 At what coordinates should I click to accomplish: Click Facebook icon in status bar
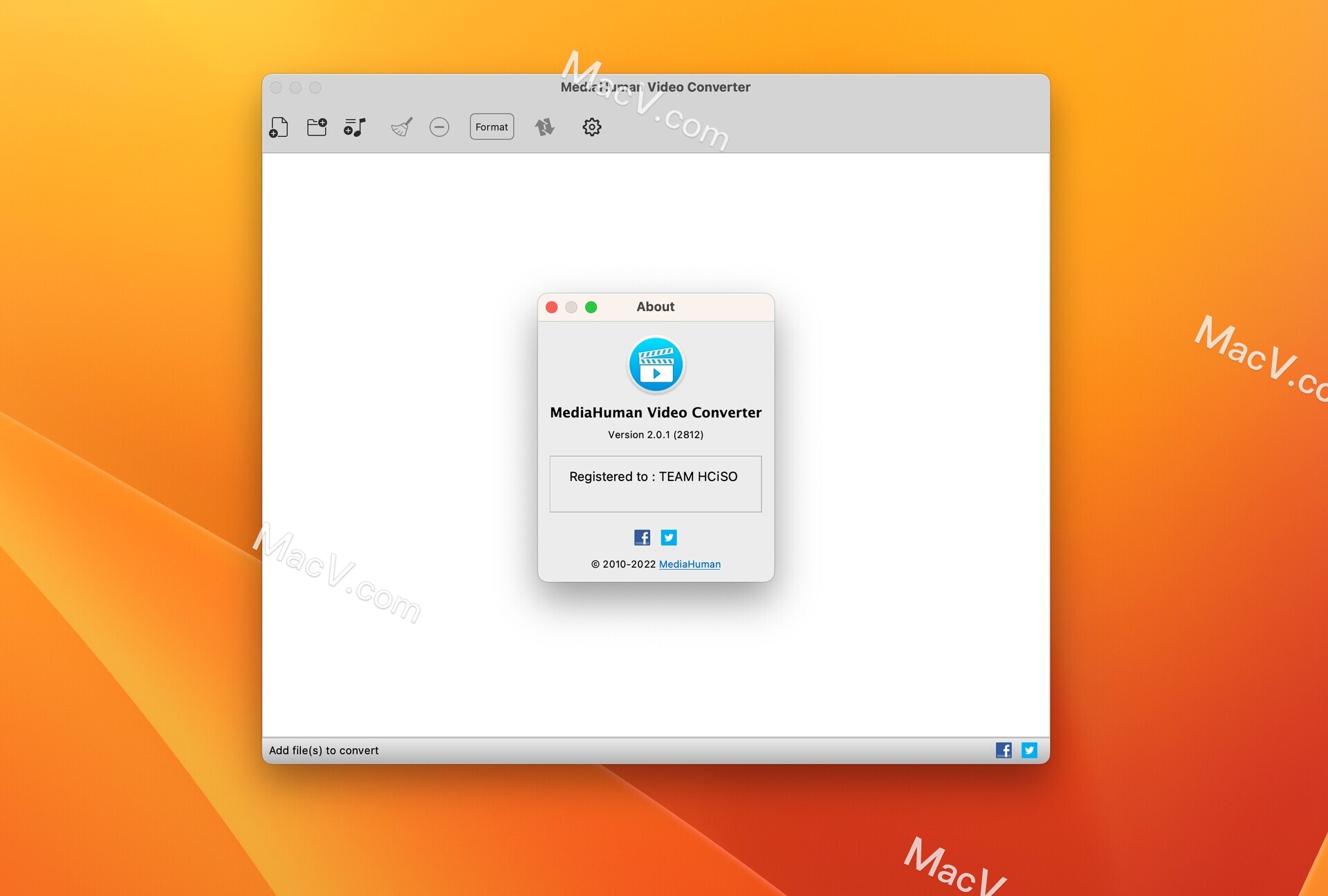point(1003,750)
